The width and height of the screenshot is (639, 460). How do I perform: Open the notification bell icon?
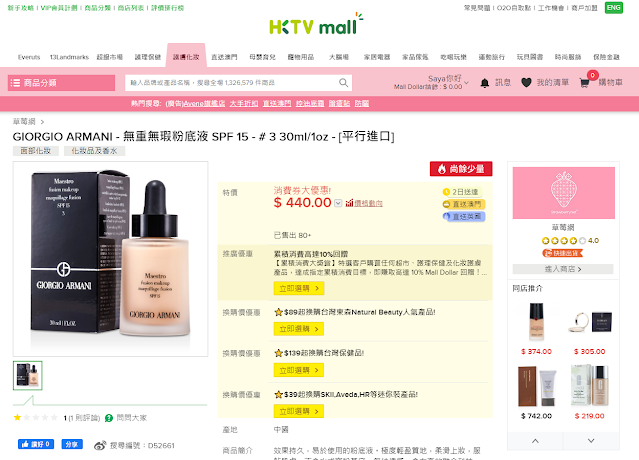485,83
